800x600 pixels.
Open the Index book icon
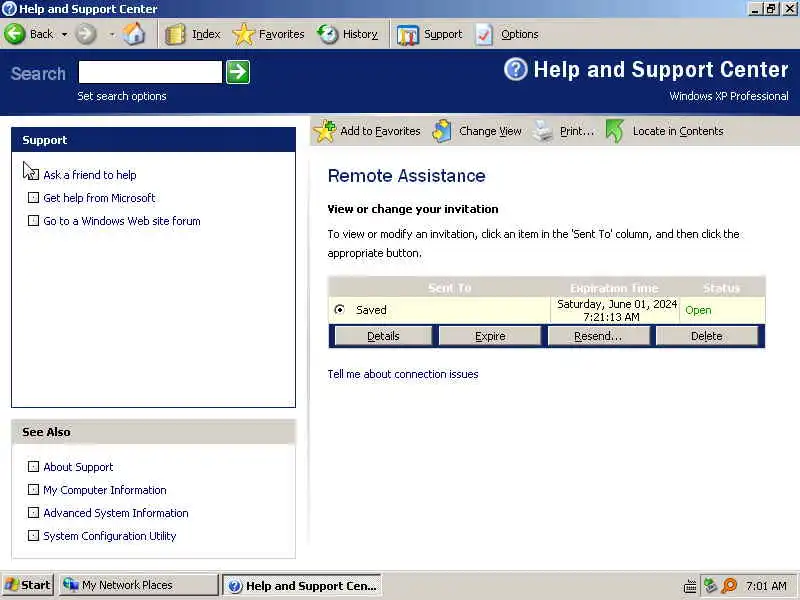point(175,35)
